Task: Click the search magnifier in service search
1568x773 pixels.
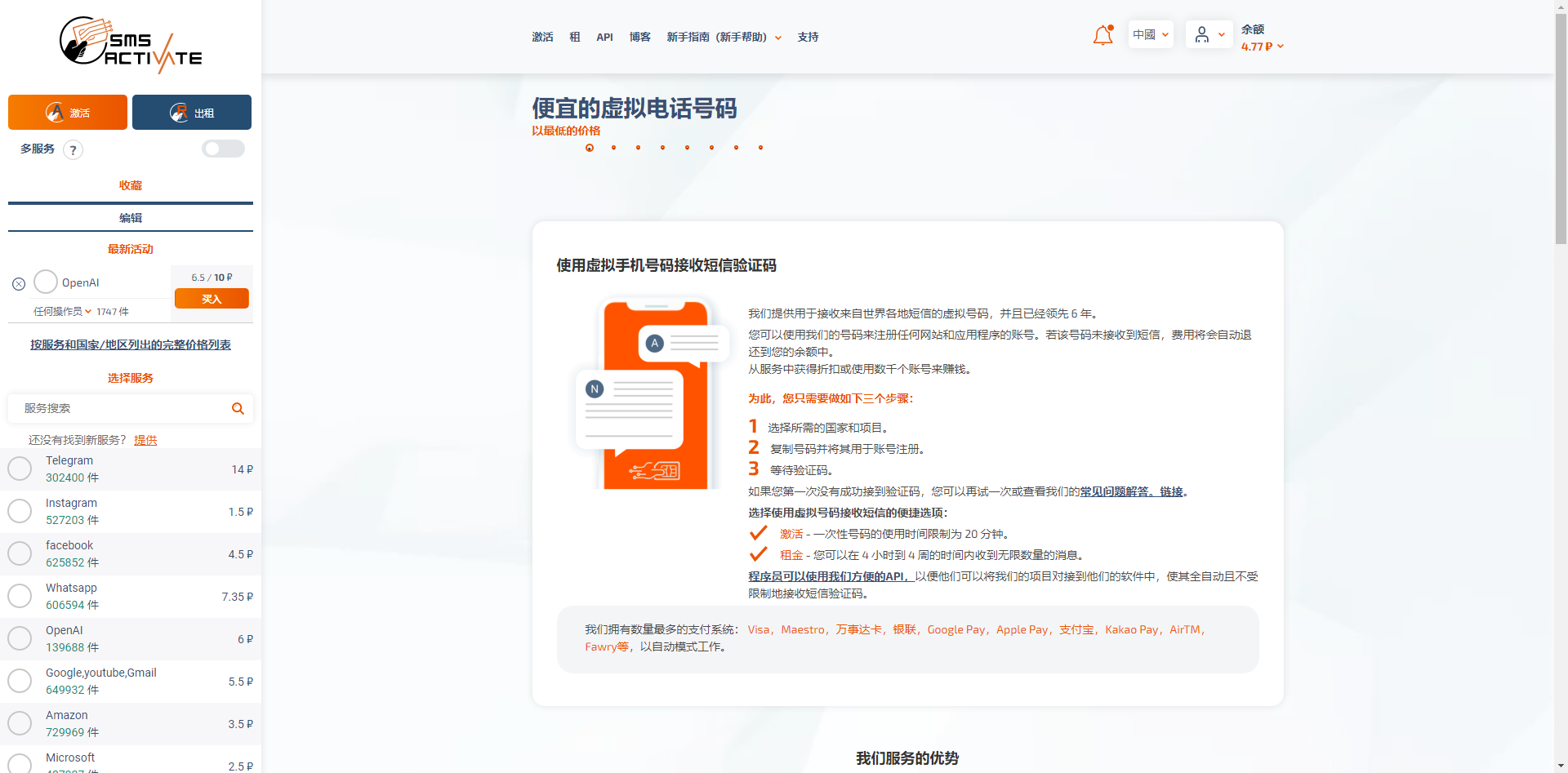Action: pyautogui.click(x=238, y=408)
